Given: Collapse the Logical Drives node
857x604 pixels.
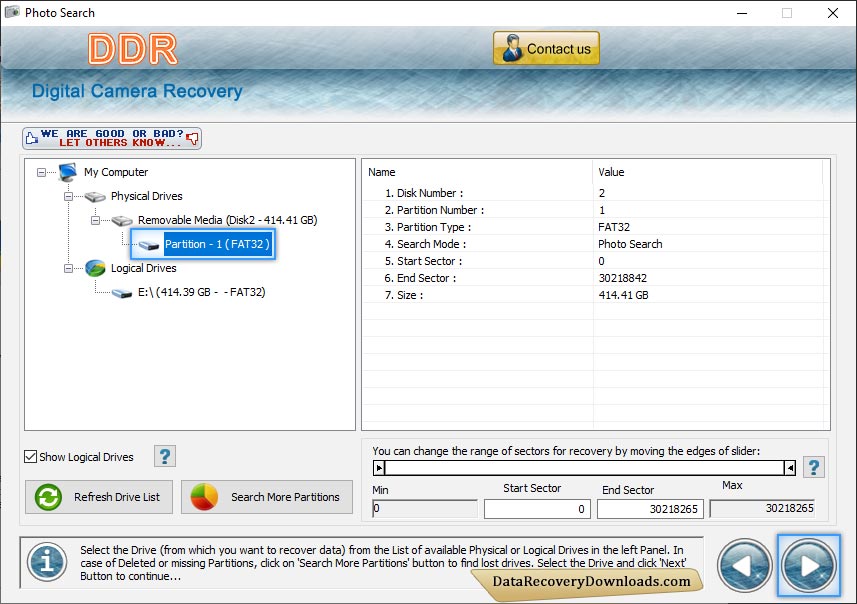Looking at the screenshot, I should 68,268.
